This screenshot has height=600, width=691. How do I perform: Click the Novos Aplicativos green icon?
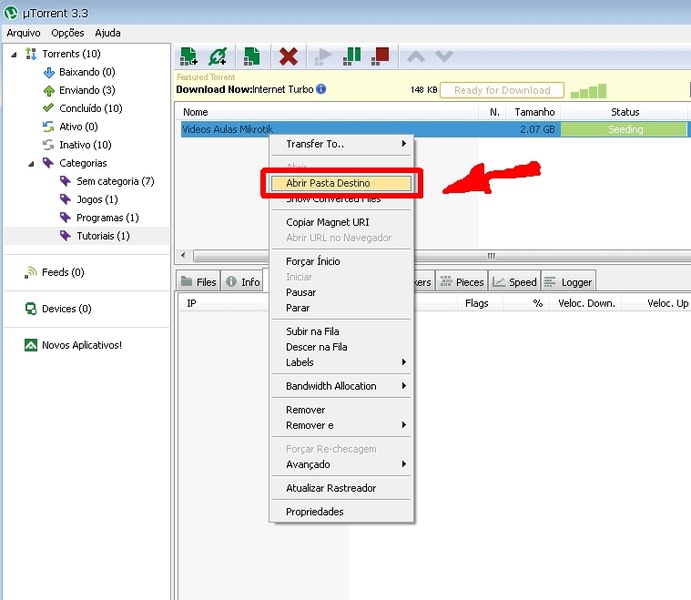click(x=31, y=345)
